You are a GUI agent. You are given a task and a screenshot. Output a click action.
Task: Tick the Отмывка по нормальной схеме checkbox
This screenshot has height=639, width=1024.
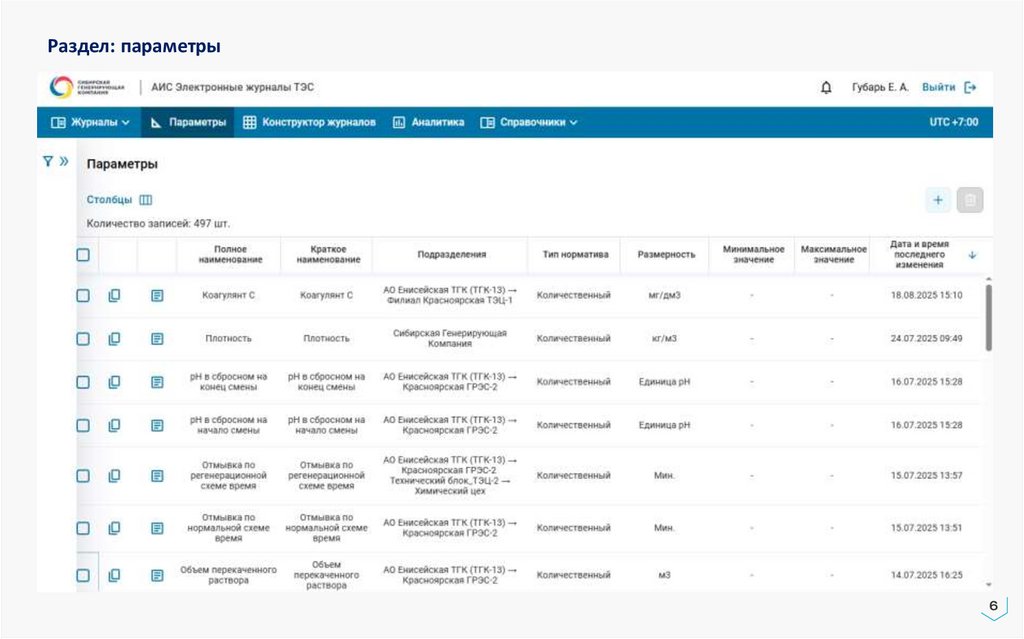click(83, 528)
